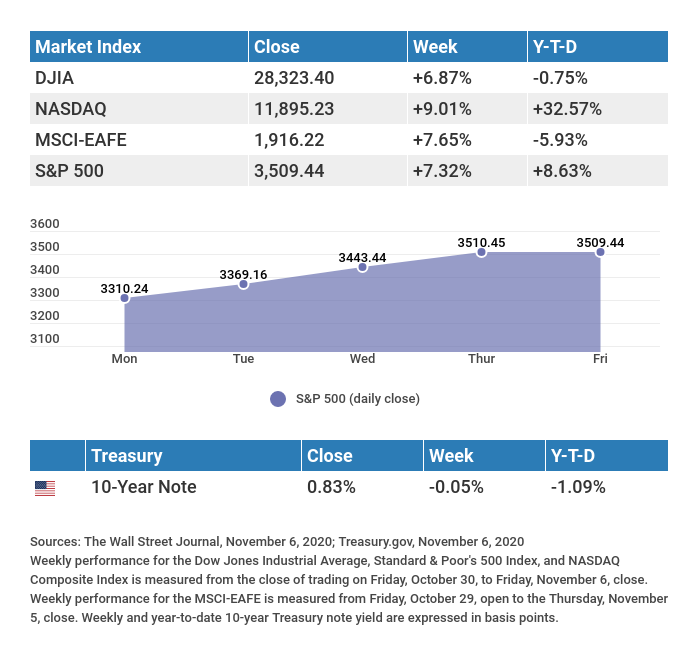Click the S&P 500 row label in table
700x658 pixels.
point(70,171)
